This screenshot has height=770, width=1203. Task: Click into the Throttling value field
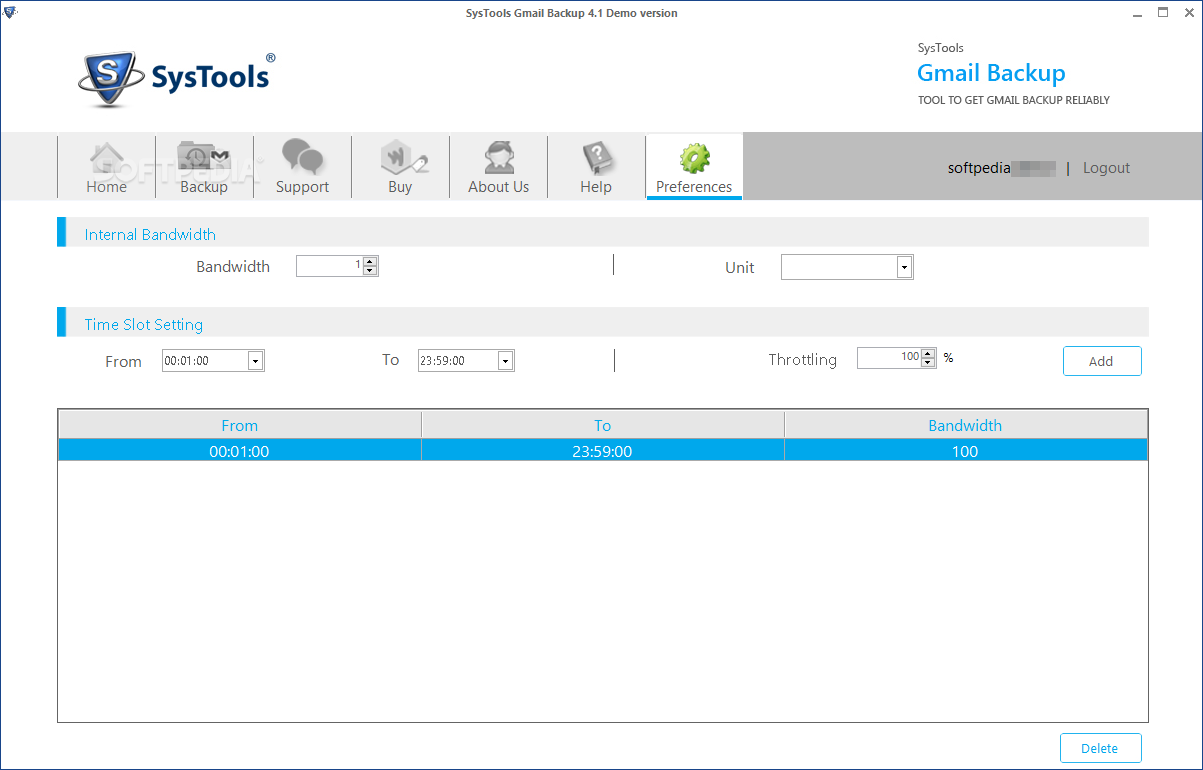[890, 358]
